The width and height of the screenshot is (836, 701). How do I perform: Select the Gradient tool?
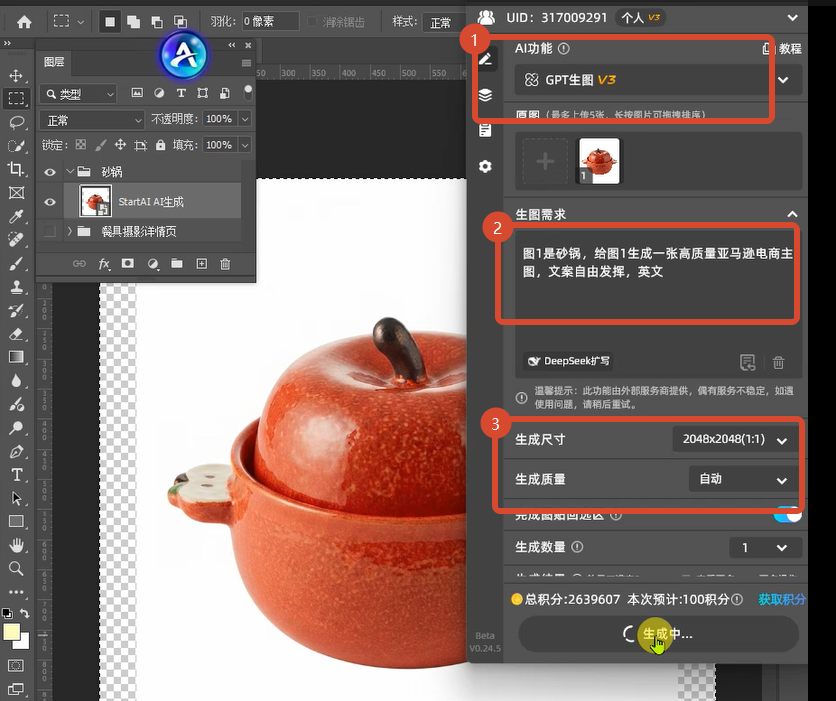pos(16,357)
